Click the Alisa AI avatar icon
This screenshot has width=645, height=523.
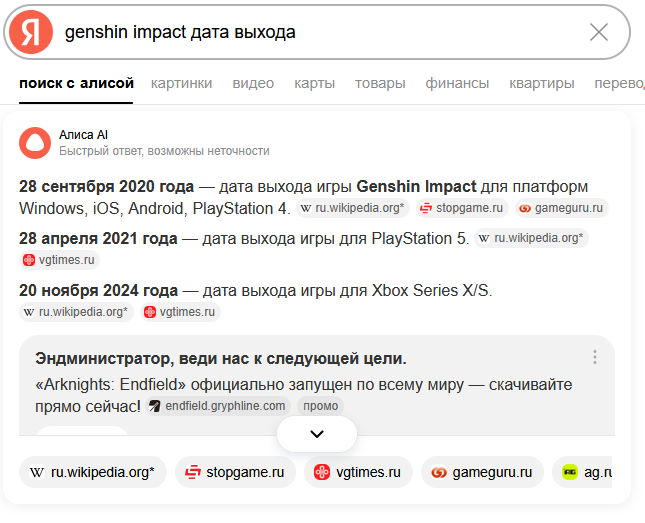(35, 143)
